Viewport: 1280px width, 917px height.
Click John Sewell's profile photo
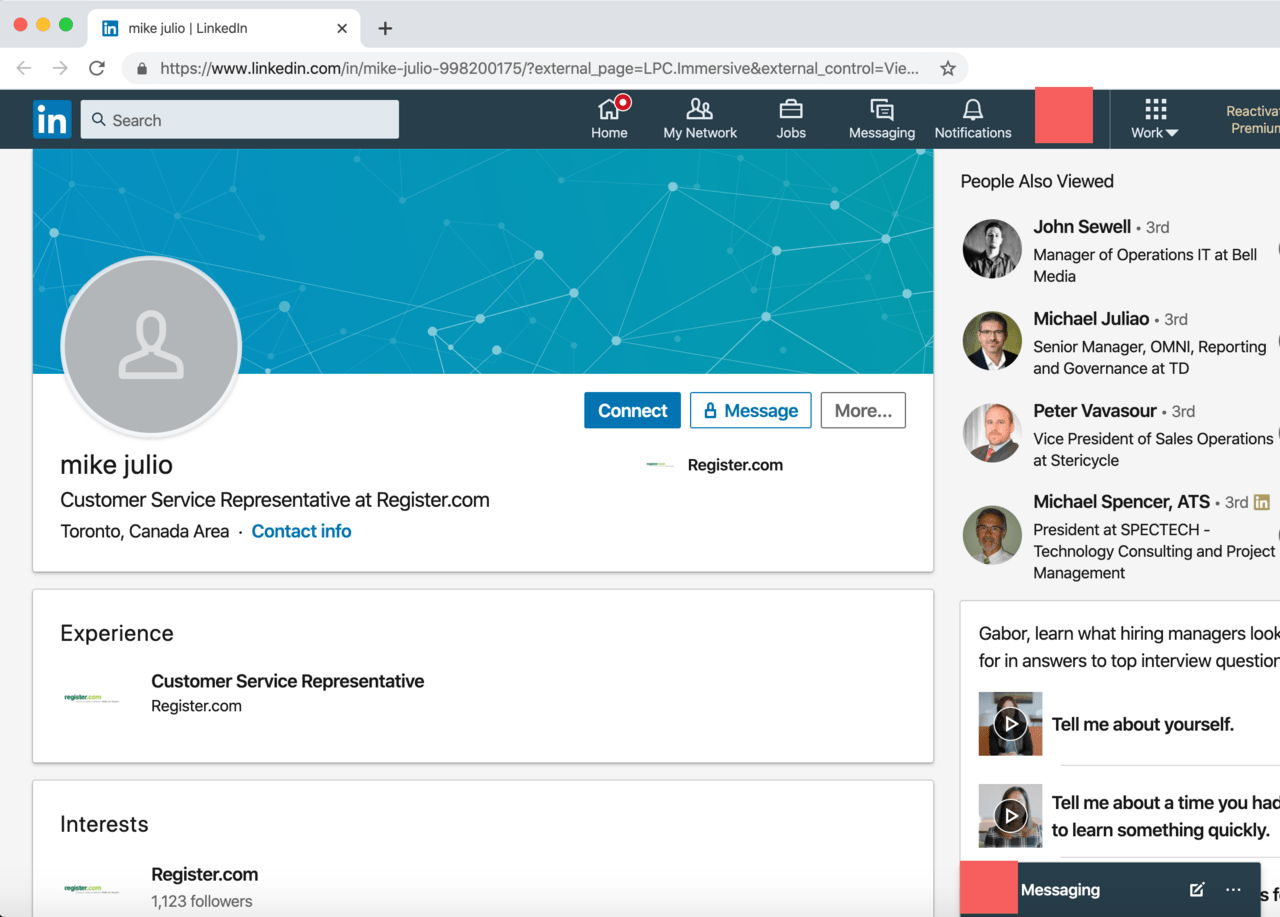click(x=992, y=248)
